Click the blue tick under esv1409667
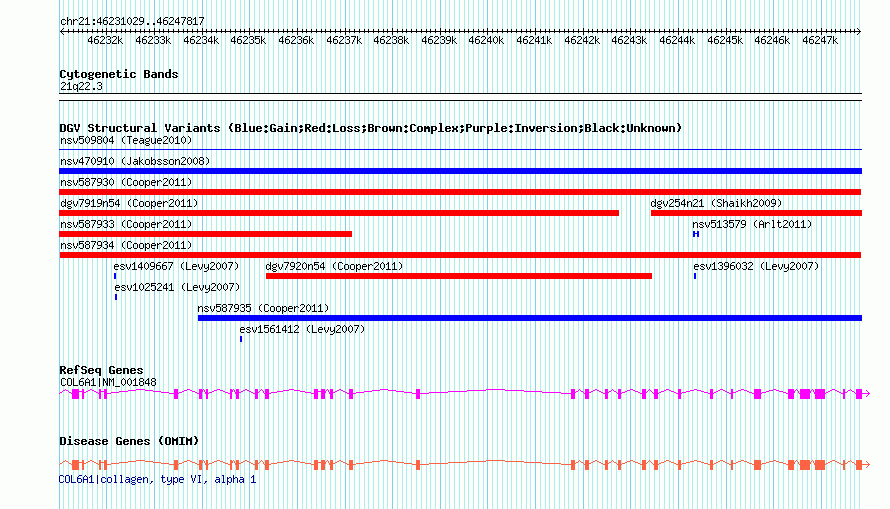This screenshot has width=890, height=509. tap(115, 276)
